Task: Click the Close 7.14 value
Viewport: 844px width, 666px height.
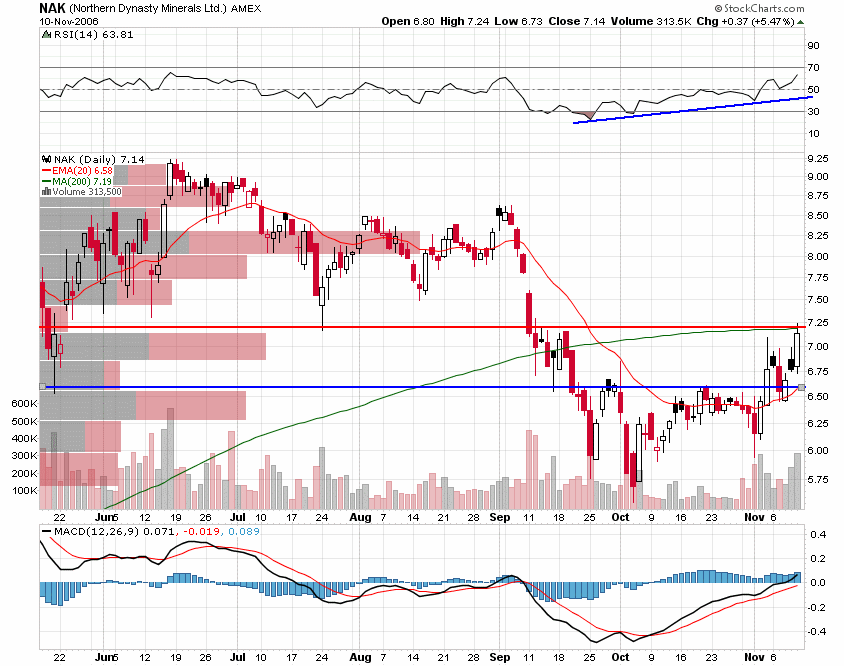Action: click(x=576, y=22)
